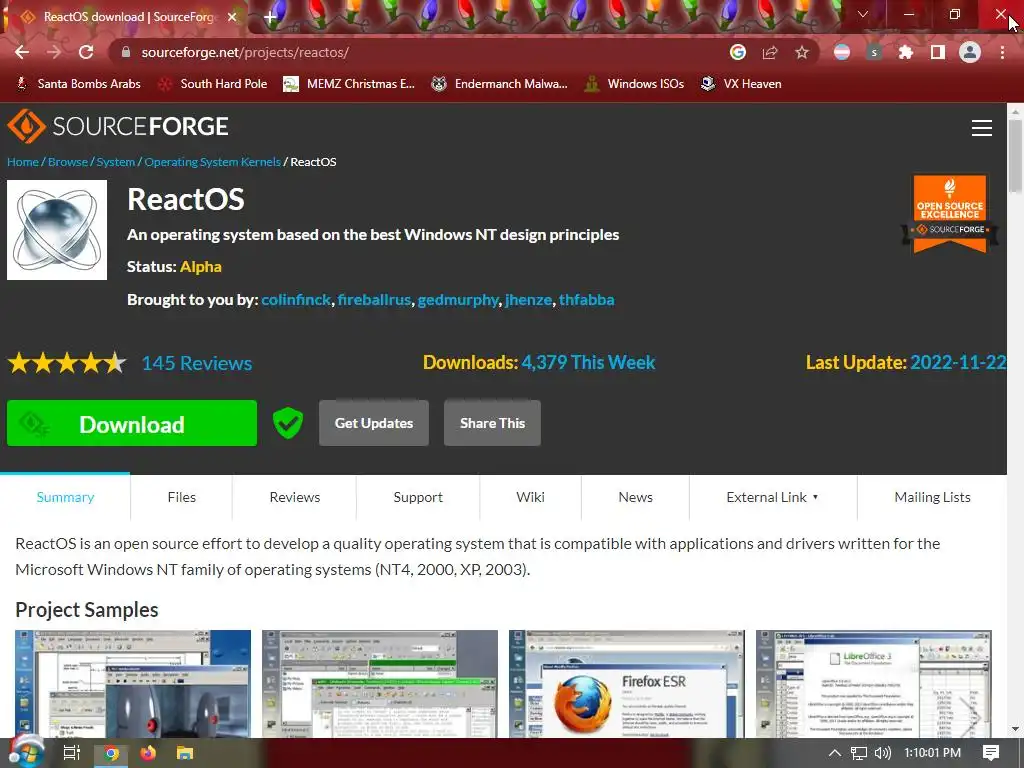Image resolution: width=1024 pixels, height=768 pixels.
Task: Click Operating System Kernels breadcrumb
Action: [x=212, y=162]
